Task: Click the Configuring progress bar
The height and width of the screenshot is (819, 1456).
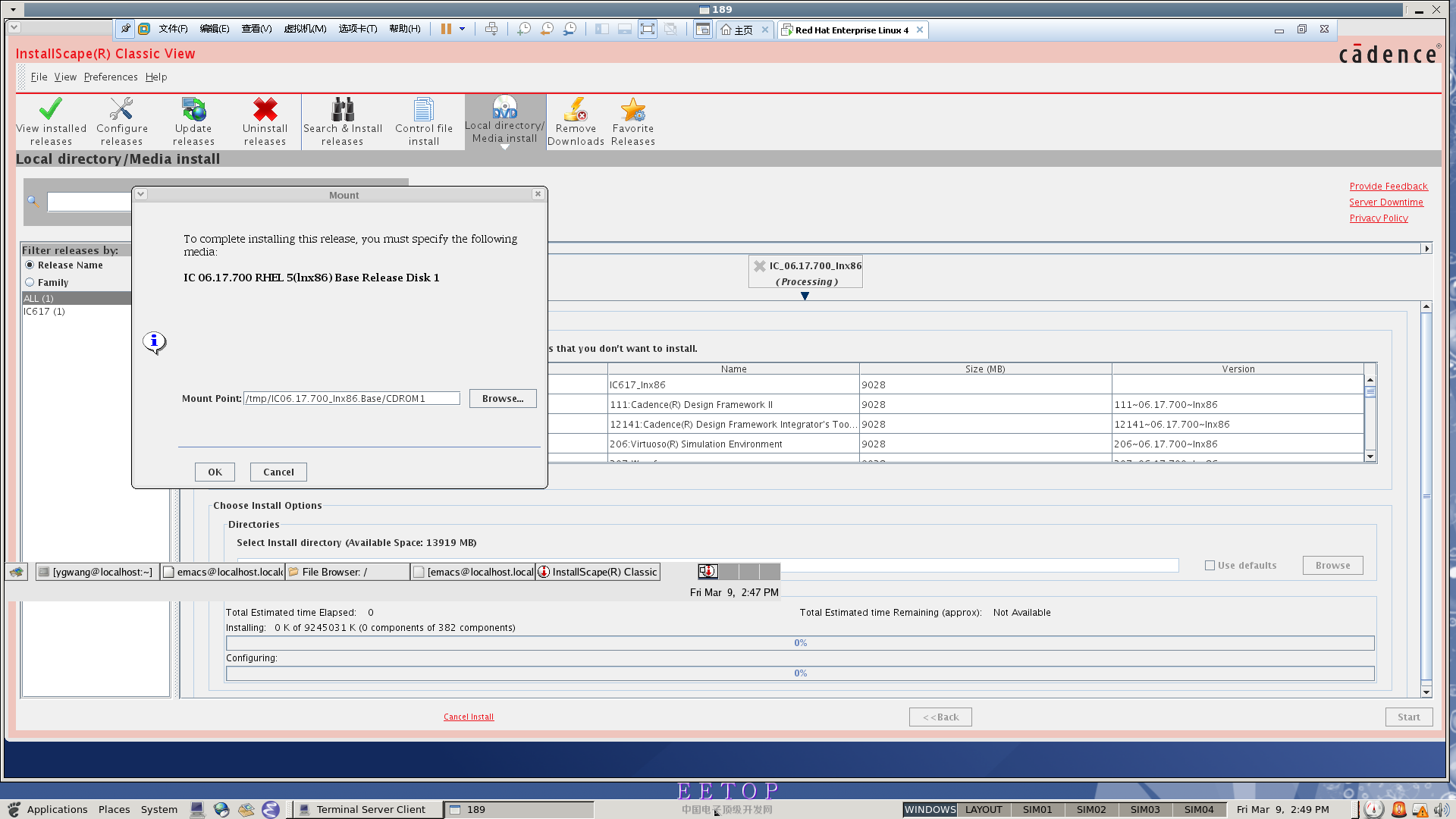Action: pyautogui.click(x=800, y=673)
